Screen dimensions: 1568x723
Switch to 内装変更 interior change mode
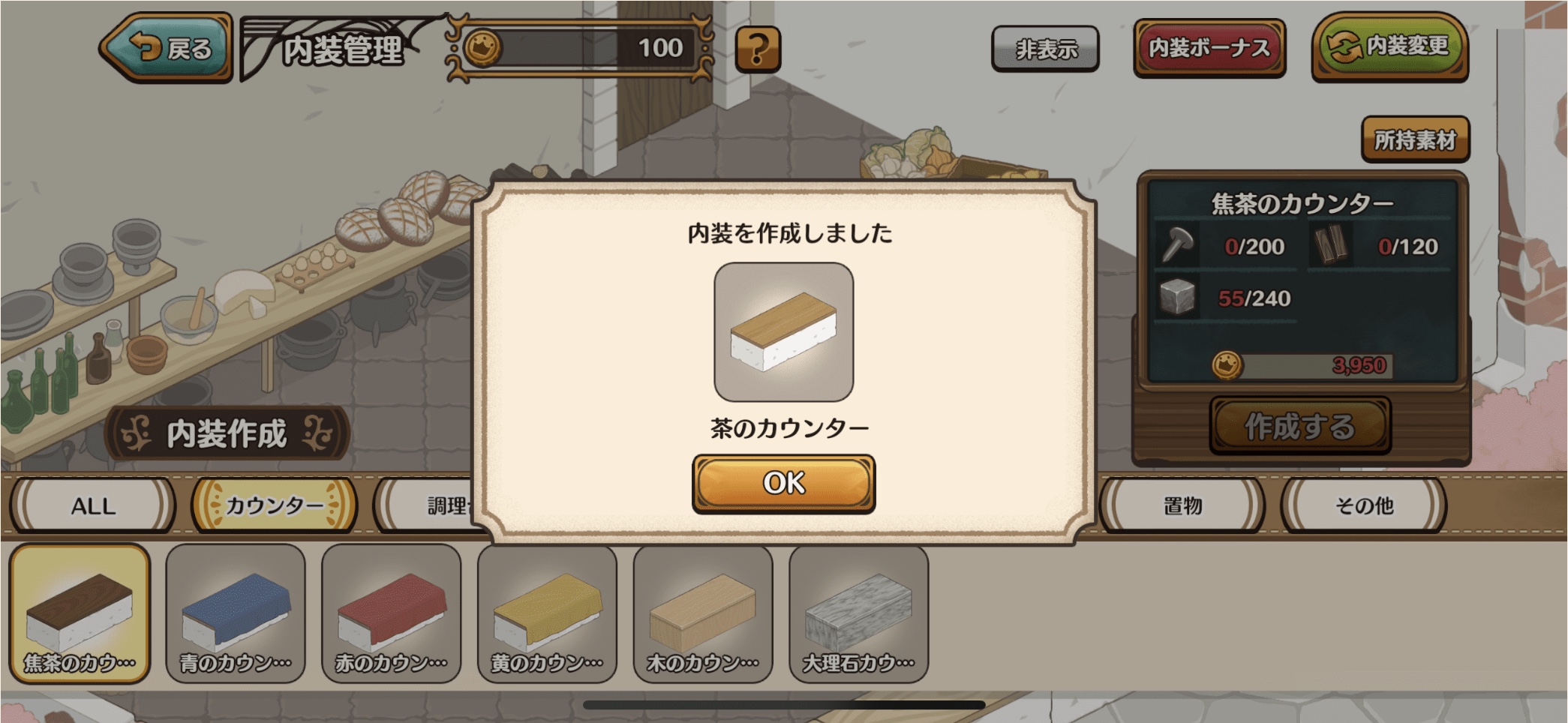tap(1389, 47)
